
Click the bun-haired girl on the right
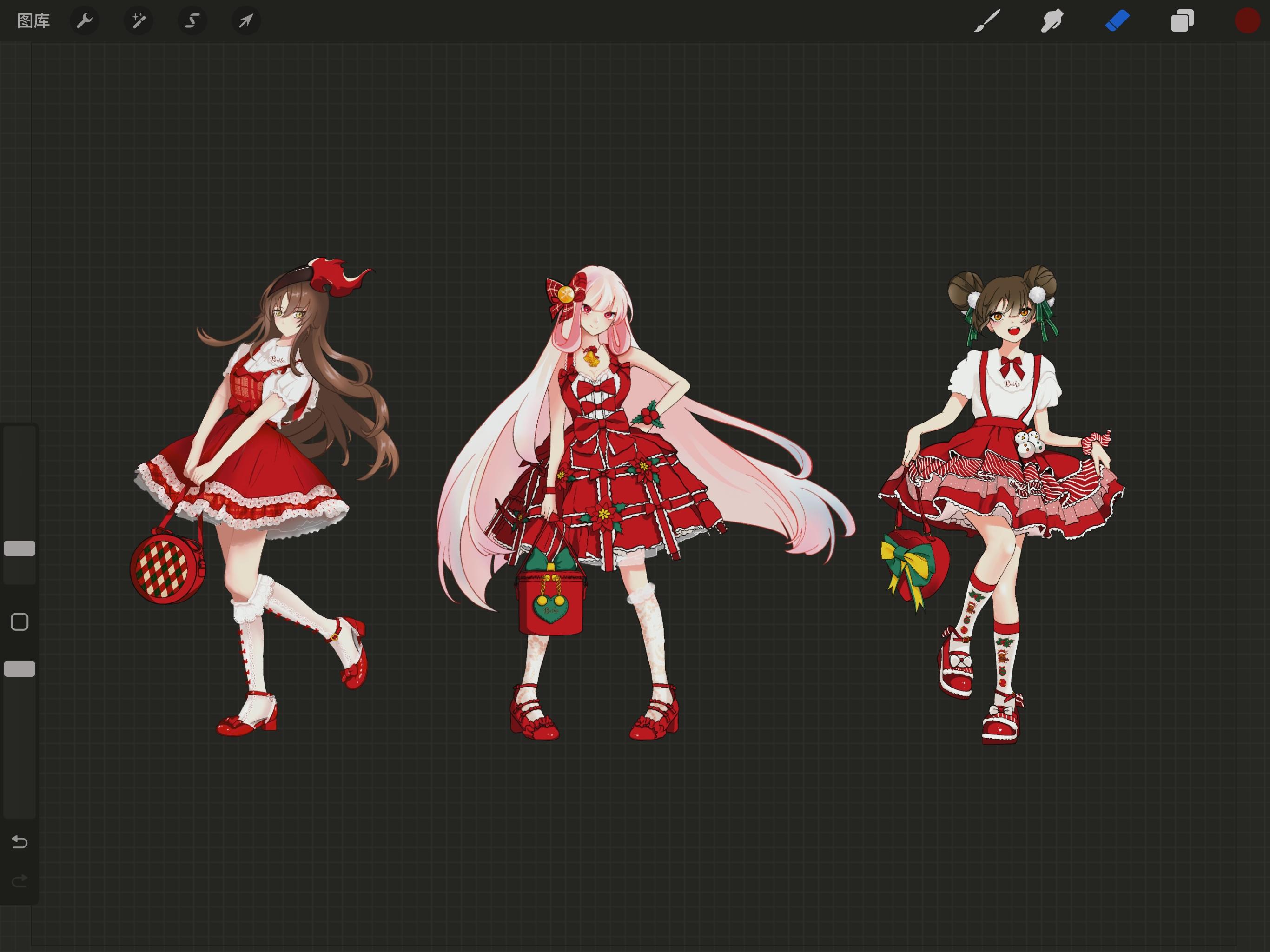(1002, 505)
